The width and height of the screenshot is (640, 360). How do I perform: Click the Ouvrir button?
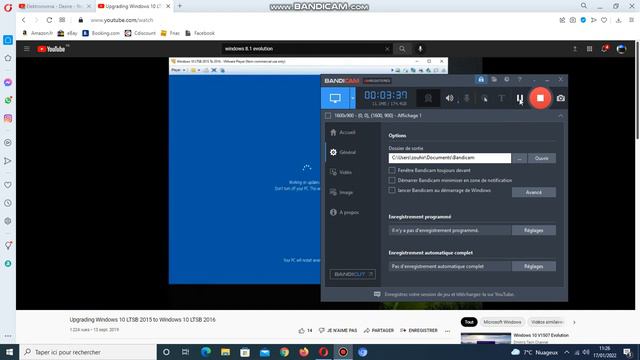click(542, 158)
